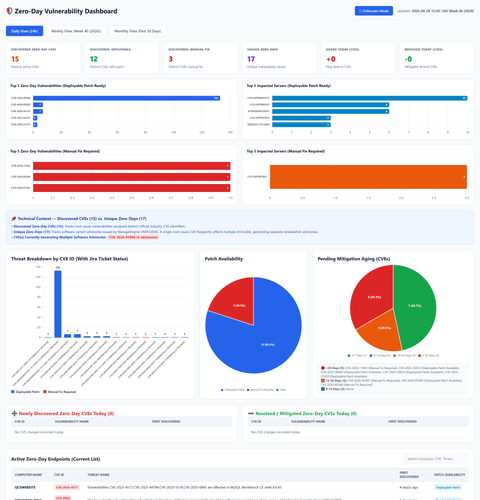Click the shield logo beside dashboard title

9,11
